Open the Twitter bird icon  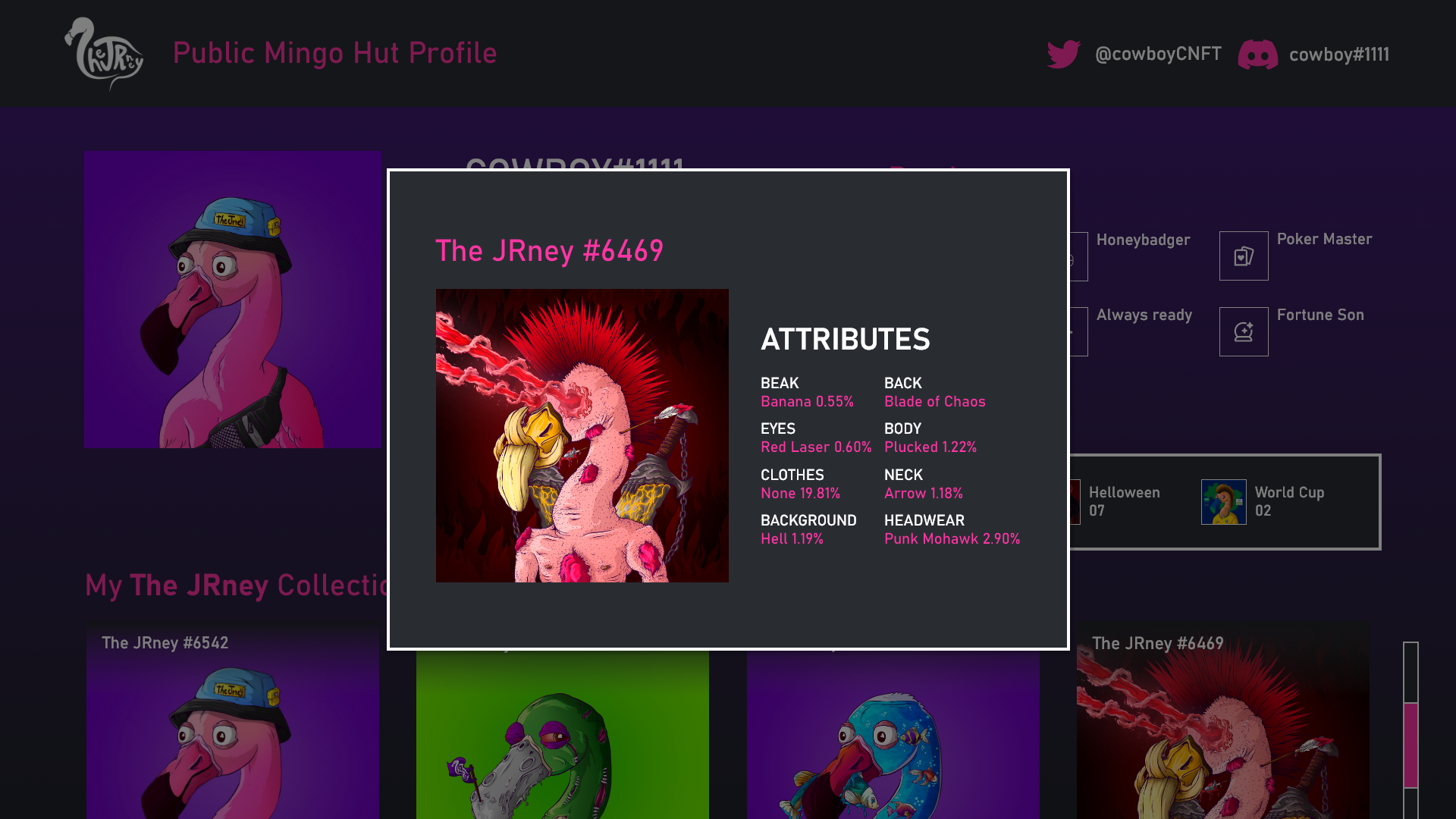(1063, 55)
